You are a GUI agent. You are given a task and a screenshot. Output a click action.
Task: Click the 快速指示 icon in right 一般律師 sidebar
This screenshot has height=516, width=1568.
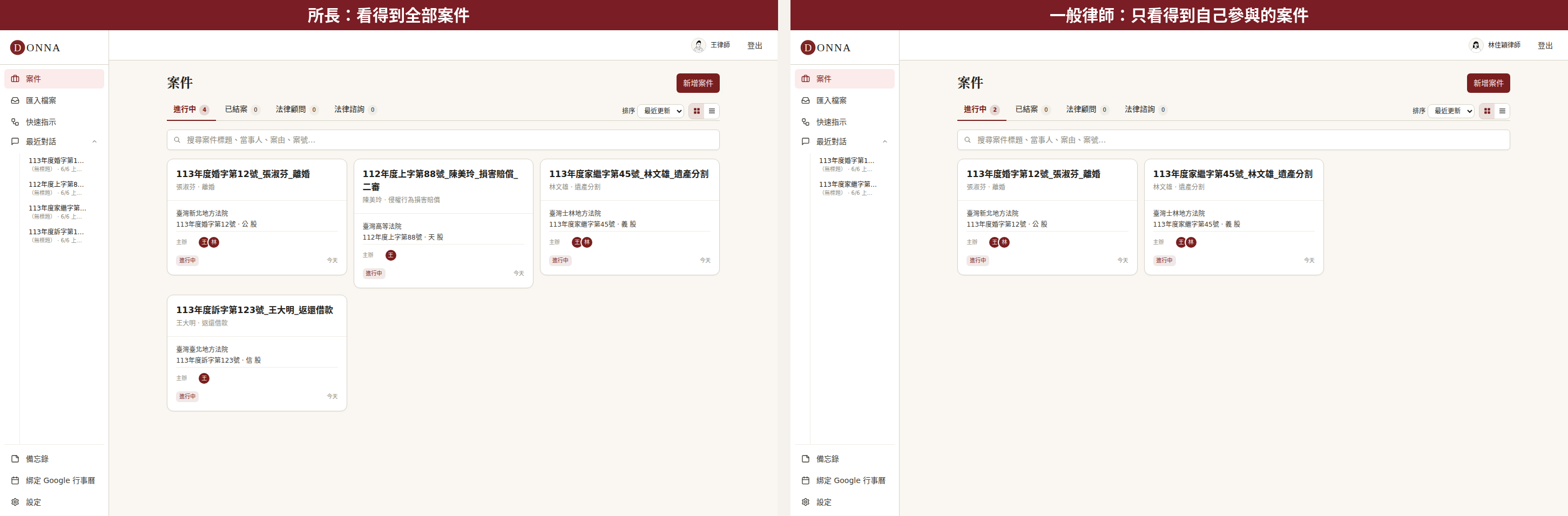[x=805, y=123]
